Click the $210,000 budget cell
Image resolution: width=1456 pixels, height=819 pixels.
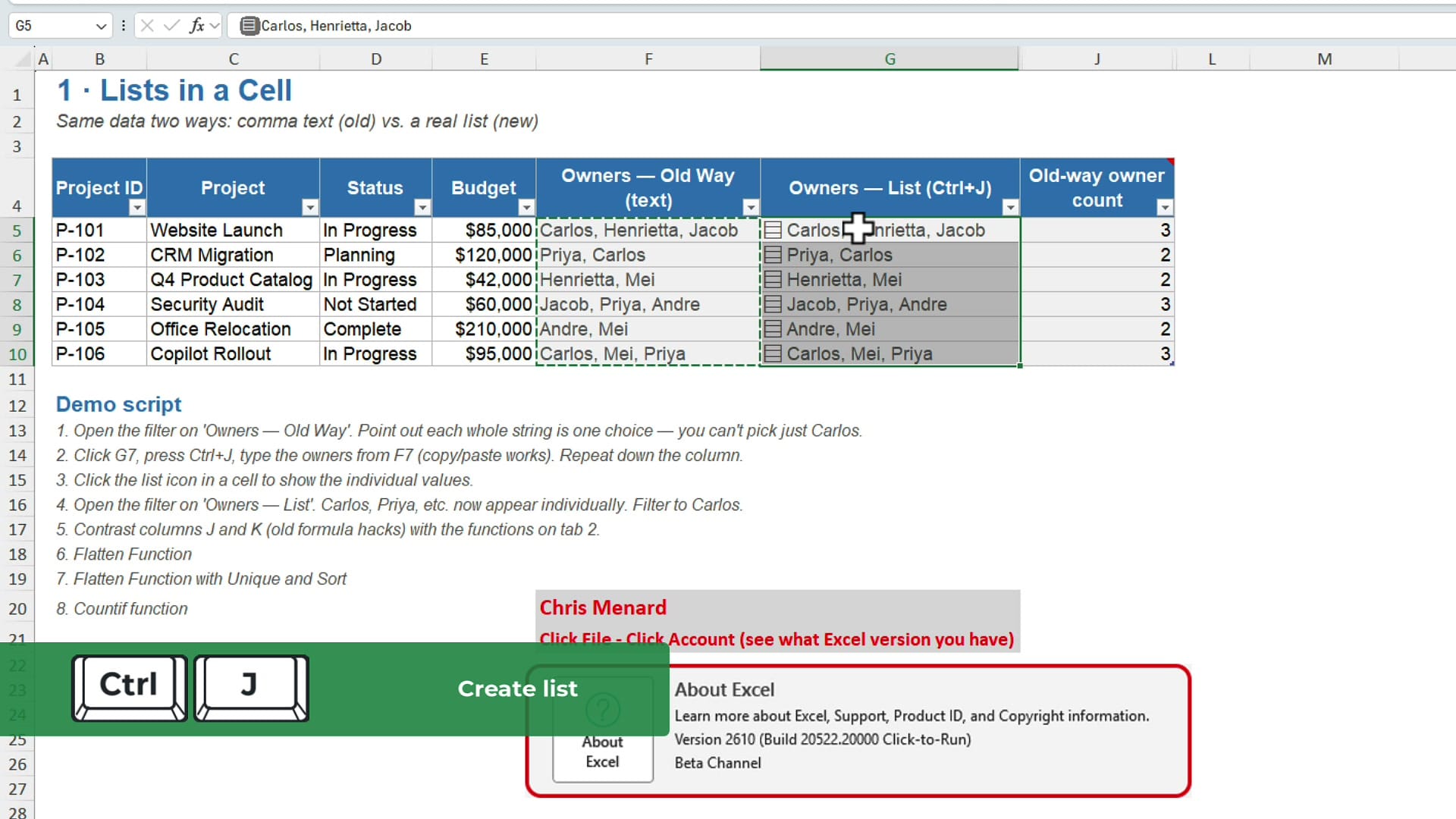coord(484,329)
